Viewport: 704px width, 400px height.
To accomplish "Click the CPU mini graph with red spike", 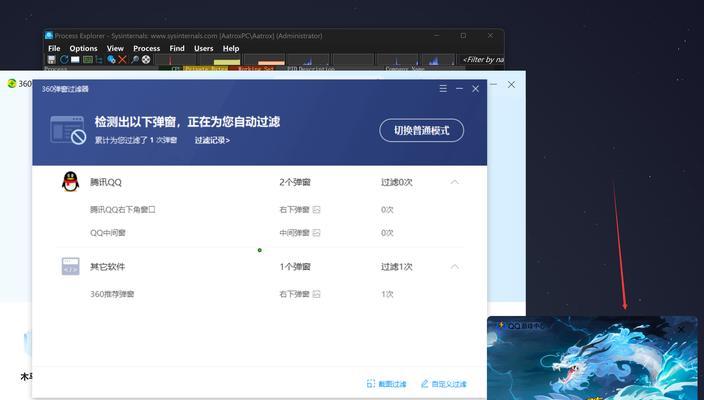I will [175, 60].
